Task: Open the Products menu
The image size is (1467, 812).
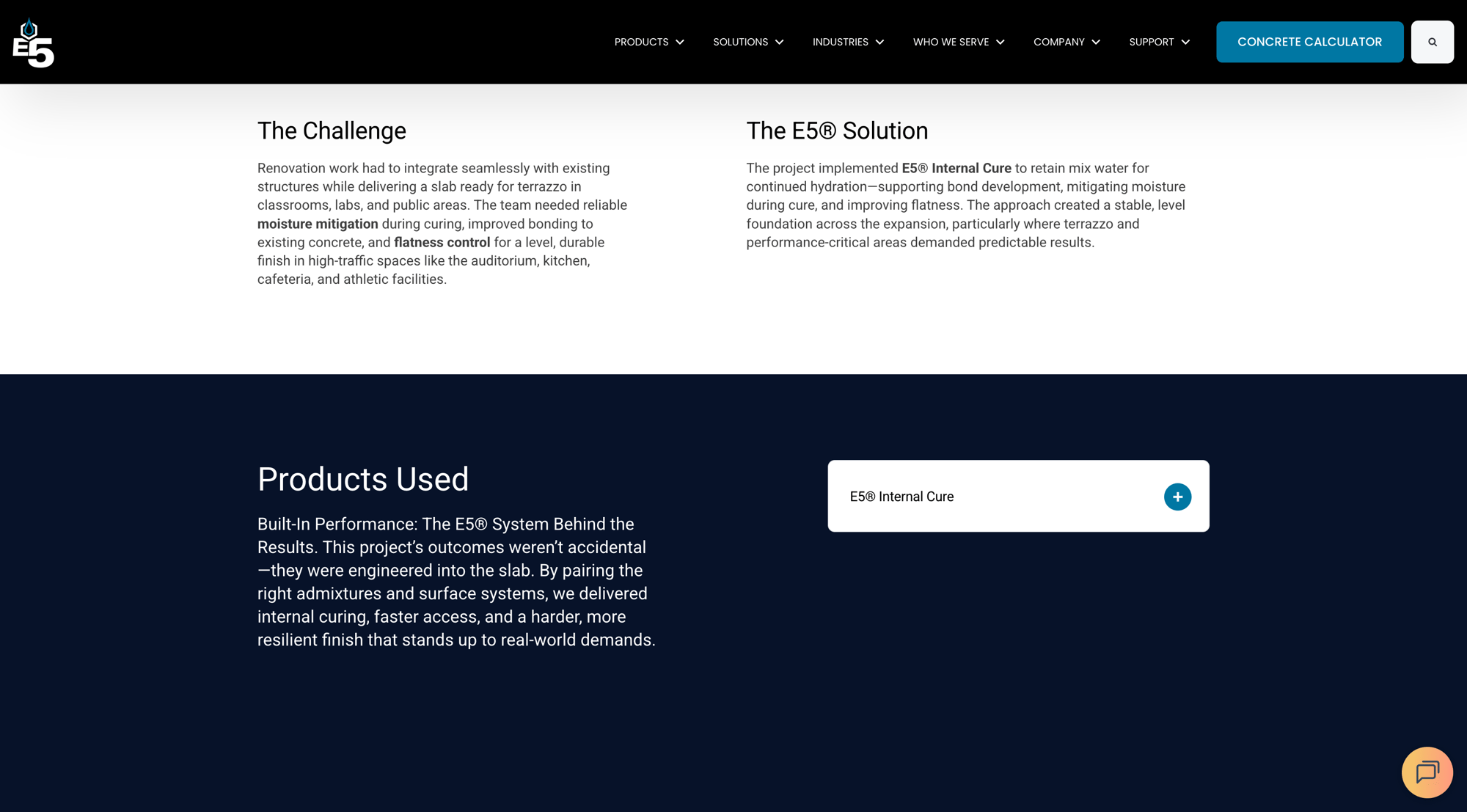Action: [641, 42]
